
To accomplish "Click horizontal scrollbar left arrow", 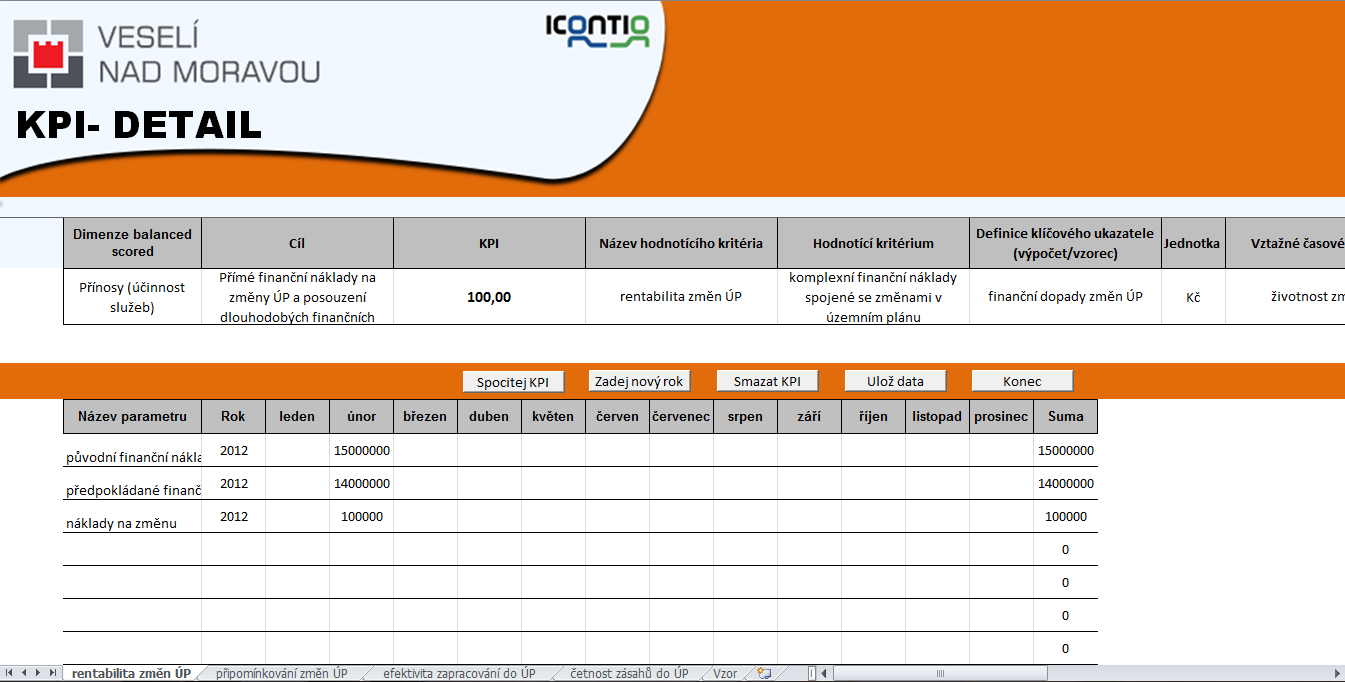I will (825, 673).
